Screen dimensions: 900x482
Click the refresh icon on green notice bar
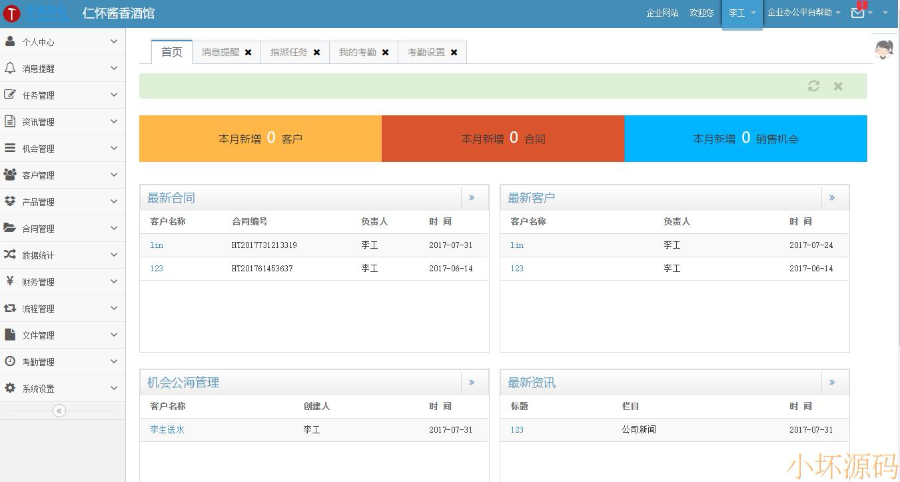click(x=813, y=86)
